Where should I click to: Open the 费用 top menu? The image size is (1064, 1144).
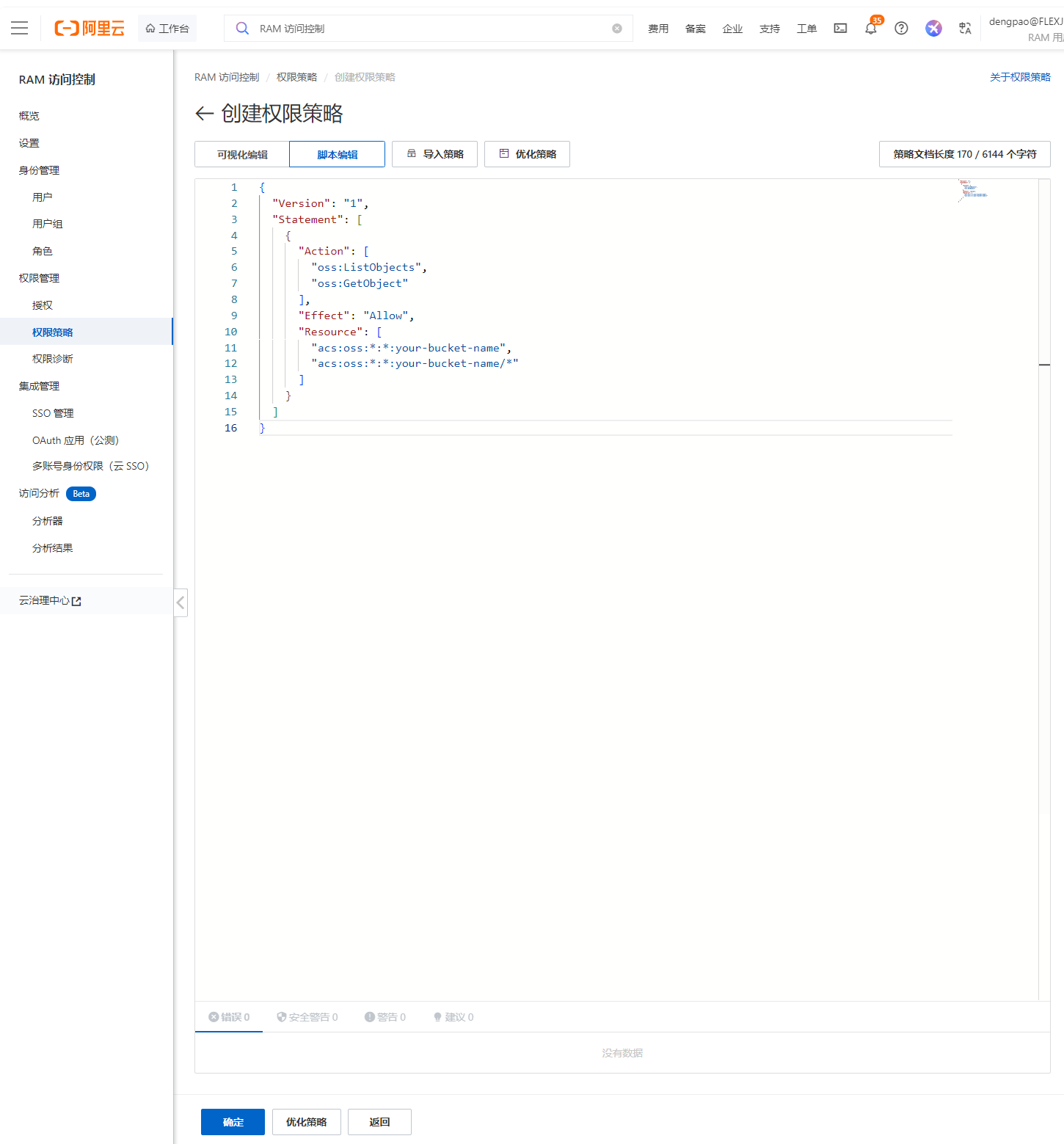tap(658, 29)
